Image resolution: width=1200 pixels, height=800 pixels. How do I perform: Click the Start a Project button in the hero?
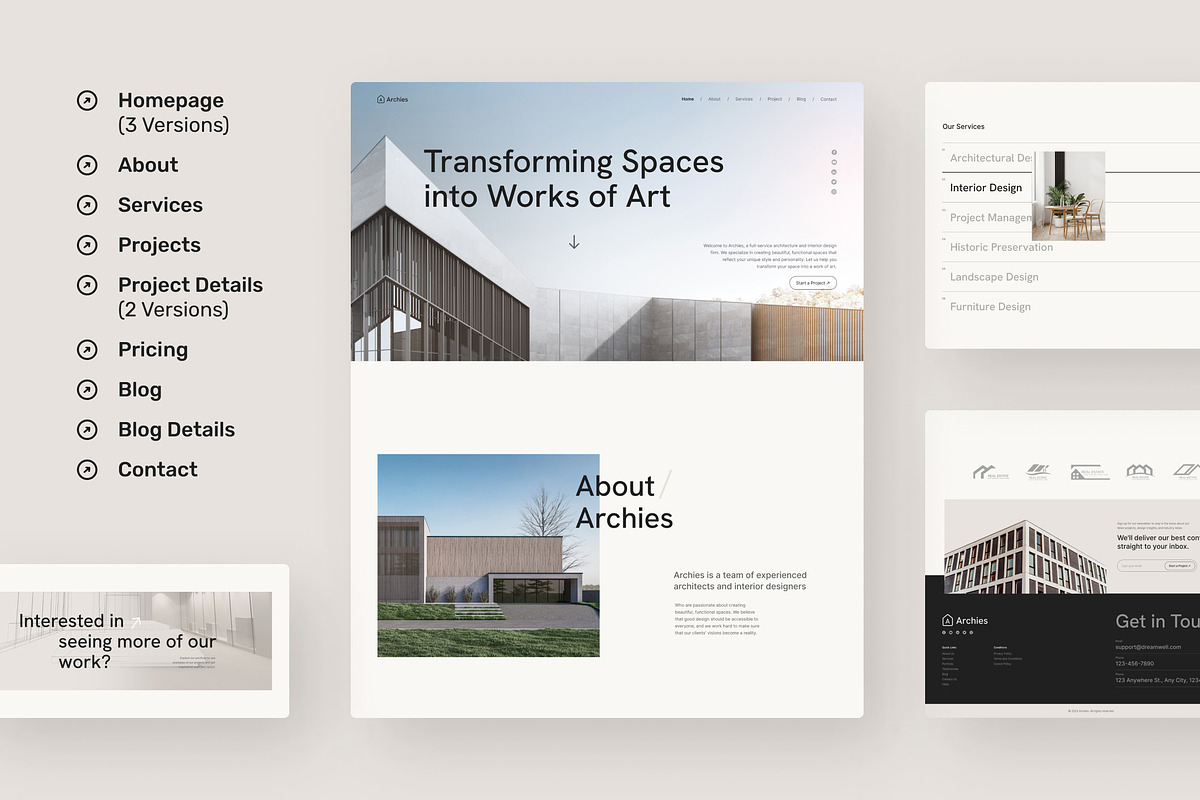813,283
